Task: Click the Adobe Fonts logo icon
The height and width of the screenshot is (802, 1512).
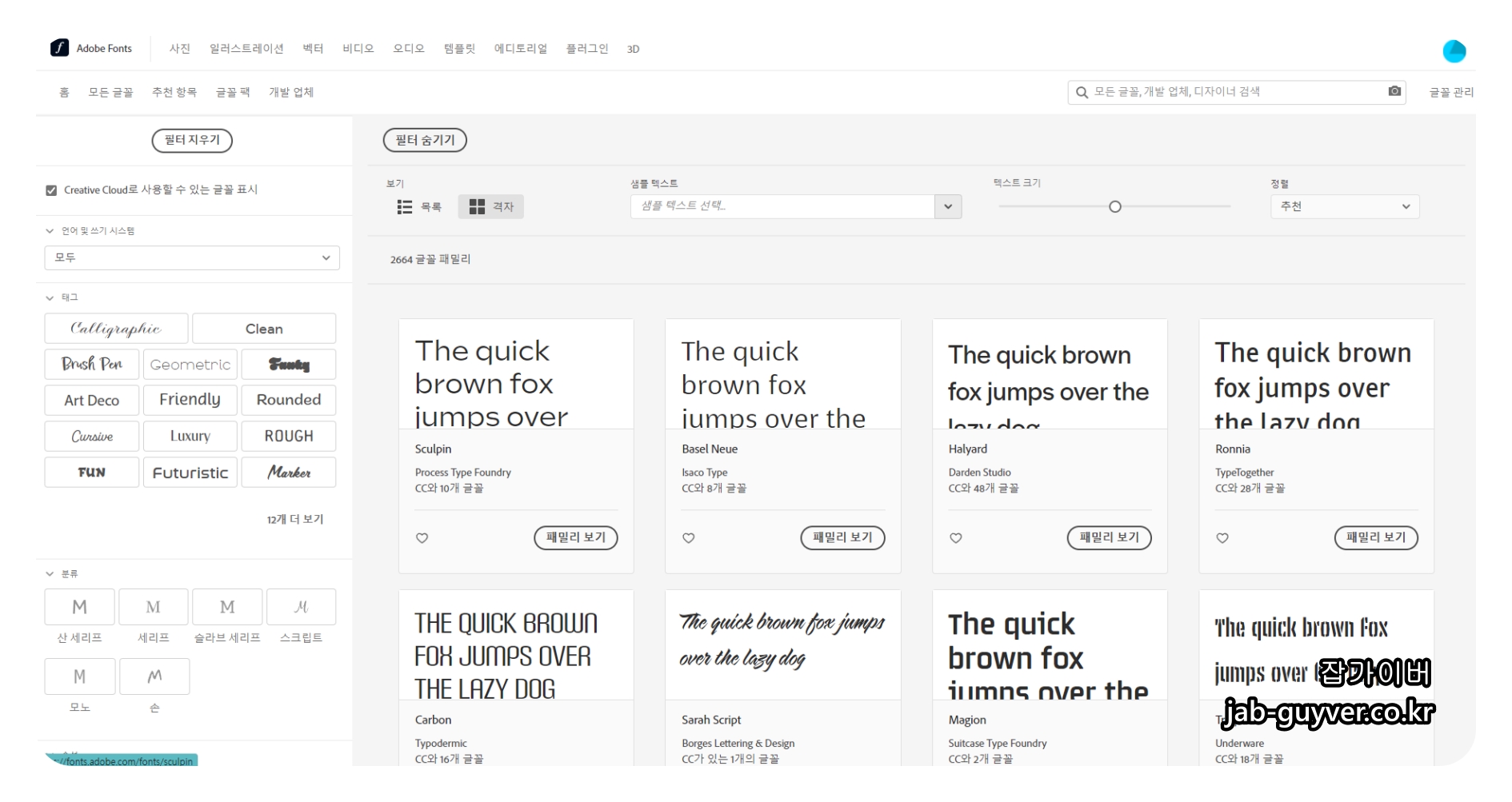Action: click(59, 48)
